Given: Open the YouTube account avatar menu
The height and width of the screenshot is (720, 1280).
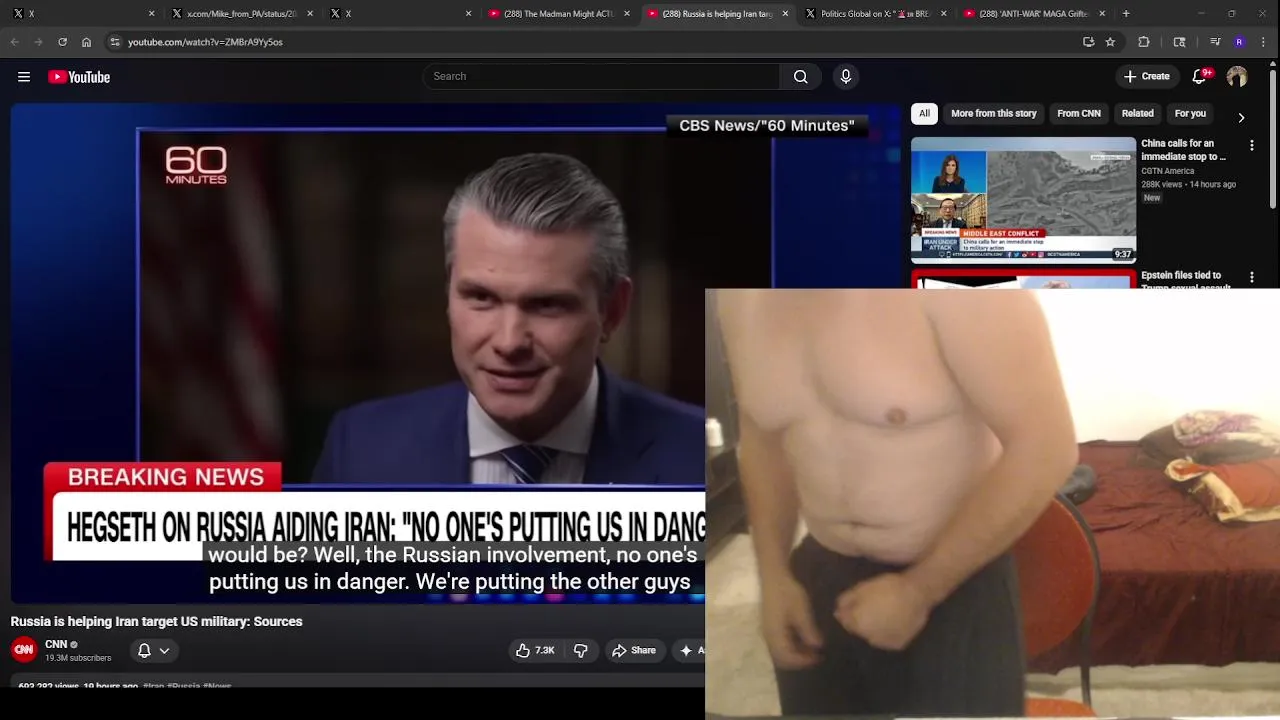Looking at the screenshot, I should (x=1237, y=76).
